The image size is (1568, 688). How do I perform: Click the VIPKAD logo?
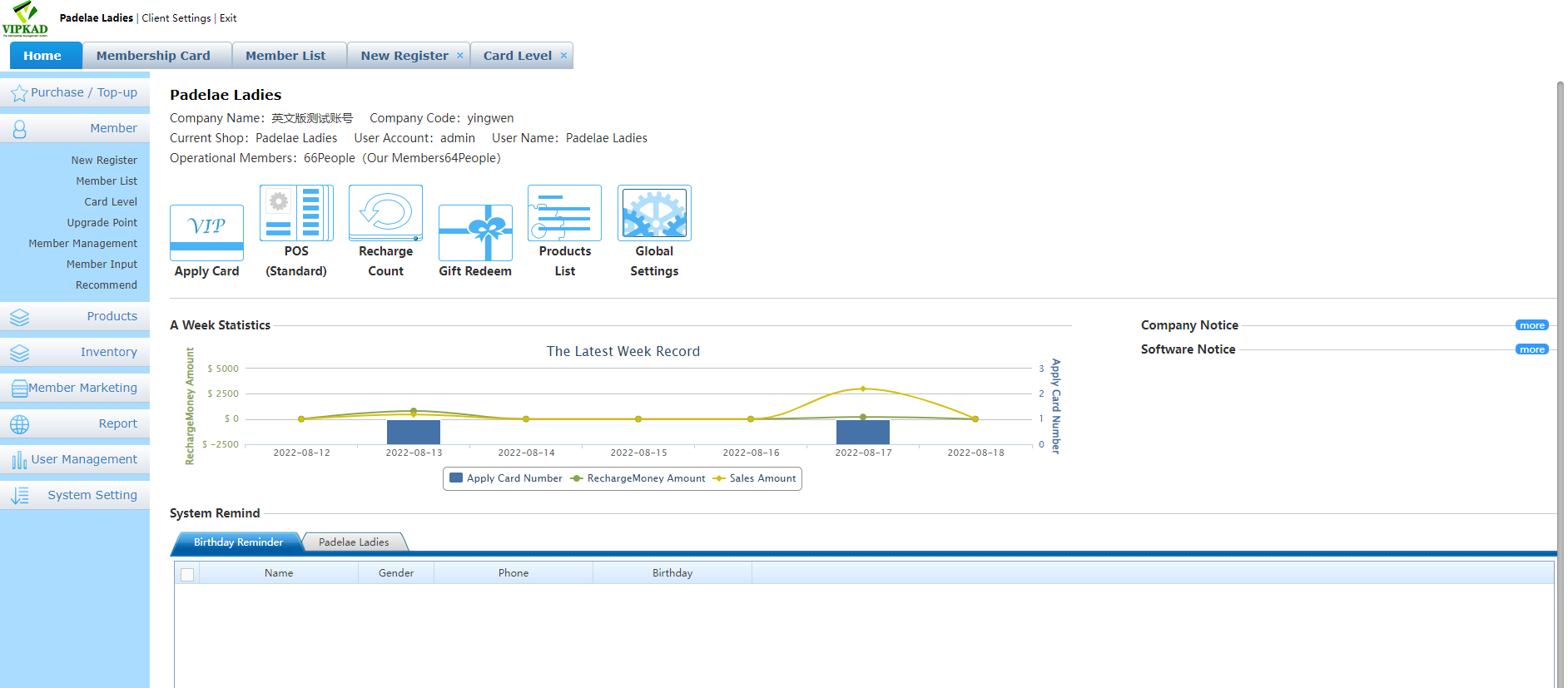[x=25, y=18]
